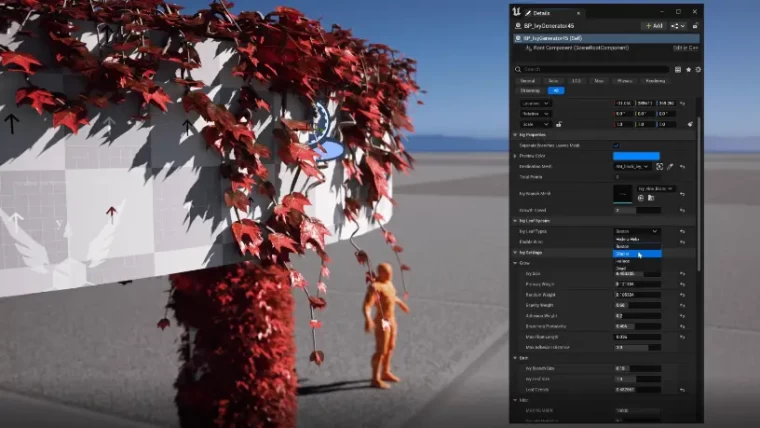Reset Random Weight to default
760x428 pixels.
[x=682, y=295]
